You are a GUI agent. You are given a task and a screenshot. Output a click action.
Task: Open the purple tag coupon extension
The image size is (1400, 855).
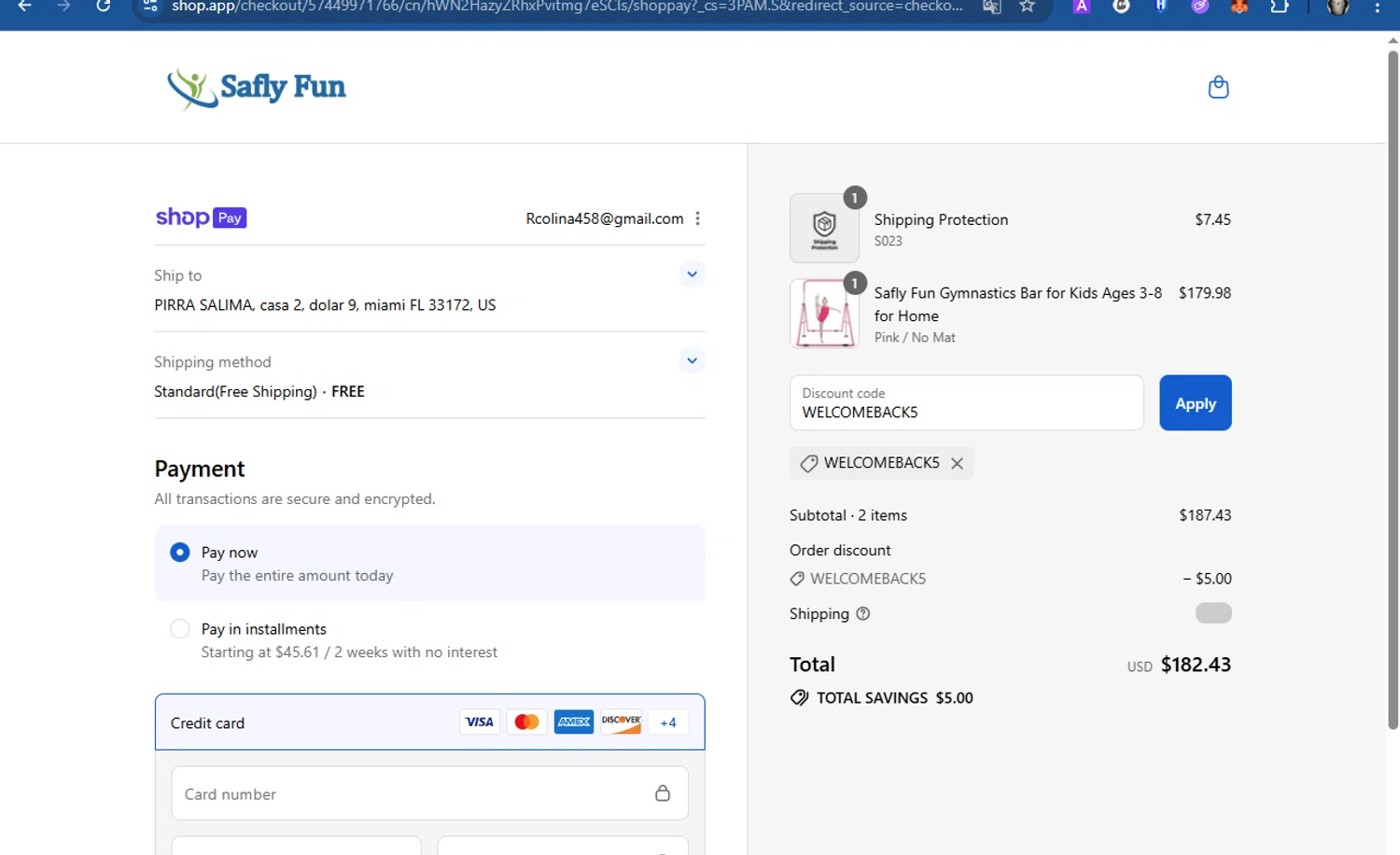pyautogui.click(x=1199, y=6)
